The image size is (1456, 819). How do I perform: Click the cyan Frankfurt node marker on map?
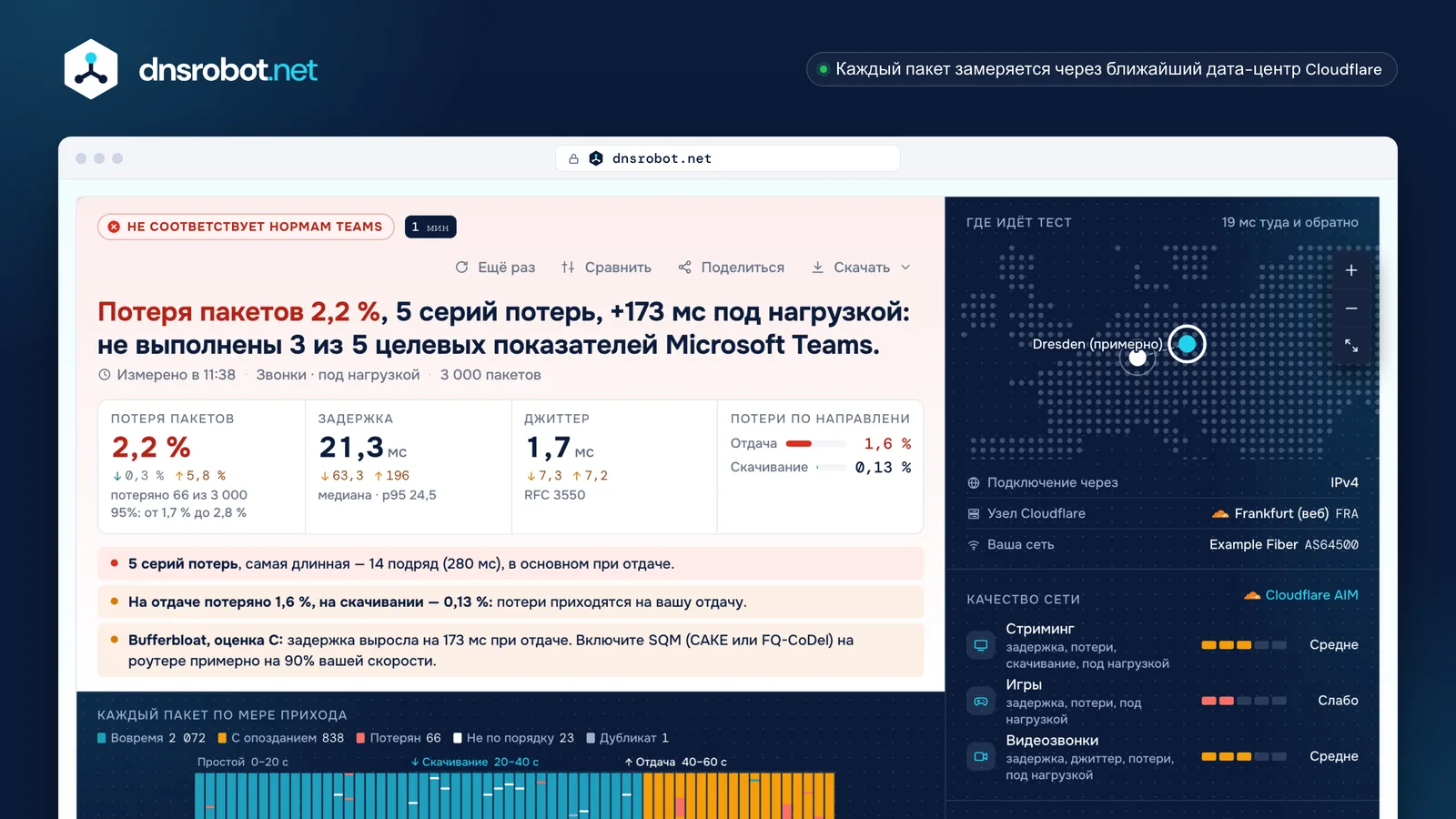pyautogui.click(x=1188, y=344)
